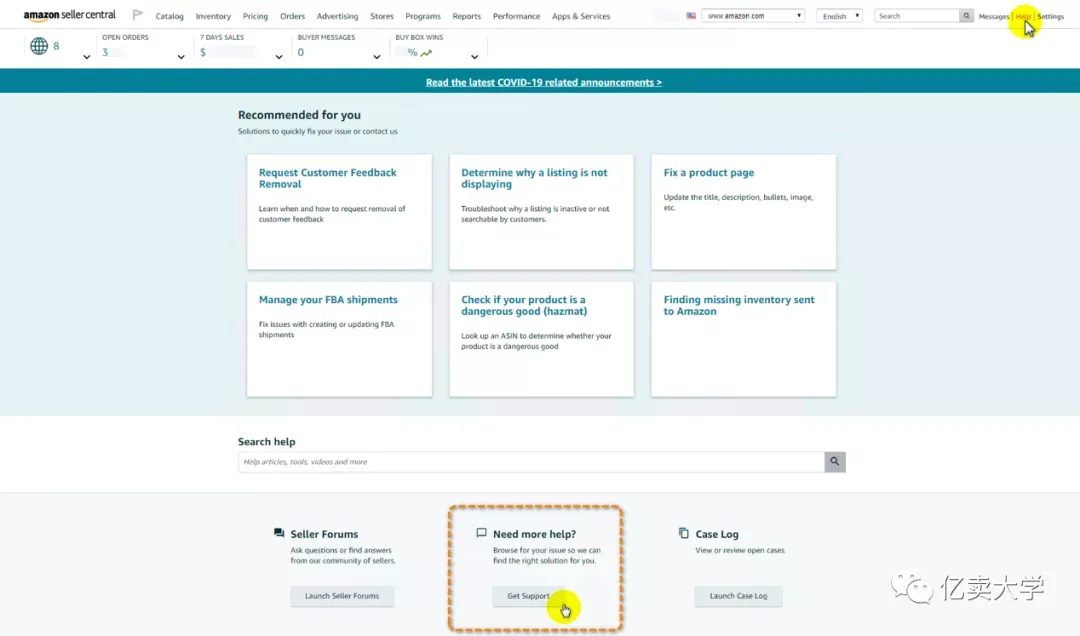
Task: Click the Messages link
Action: pos(994,16)
